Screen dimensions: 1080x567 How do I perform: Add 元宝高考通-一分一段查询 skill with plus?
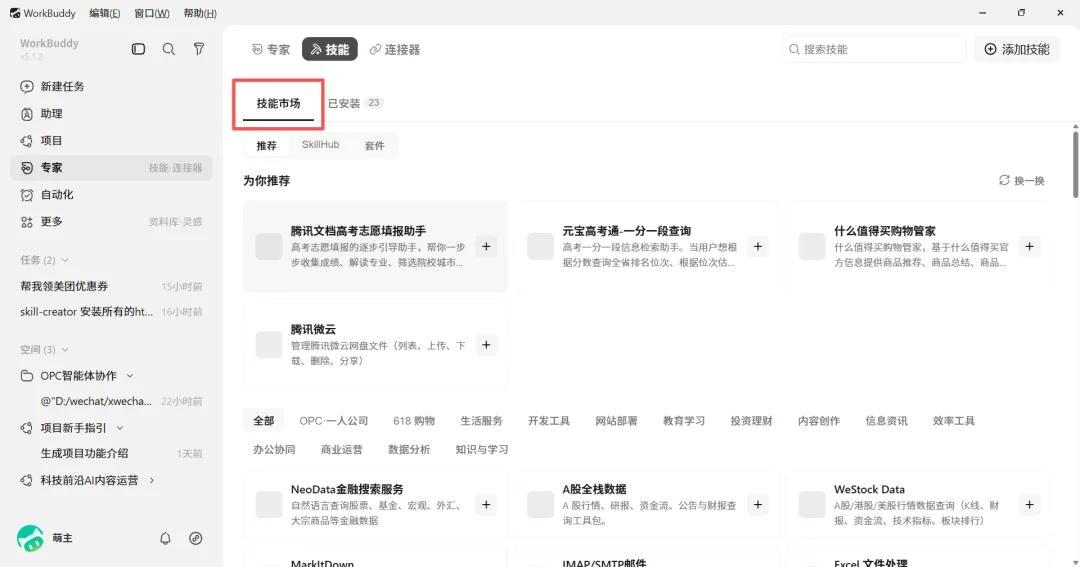pos(758,247)
